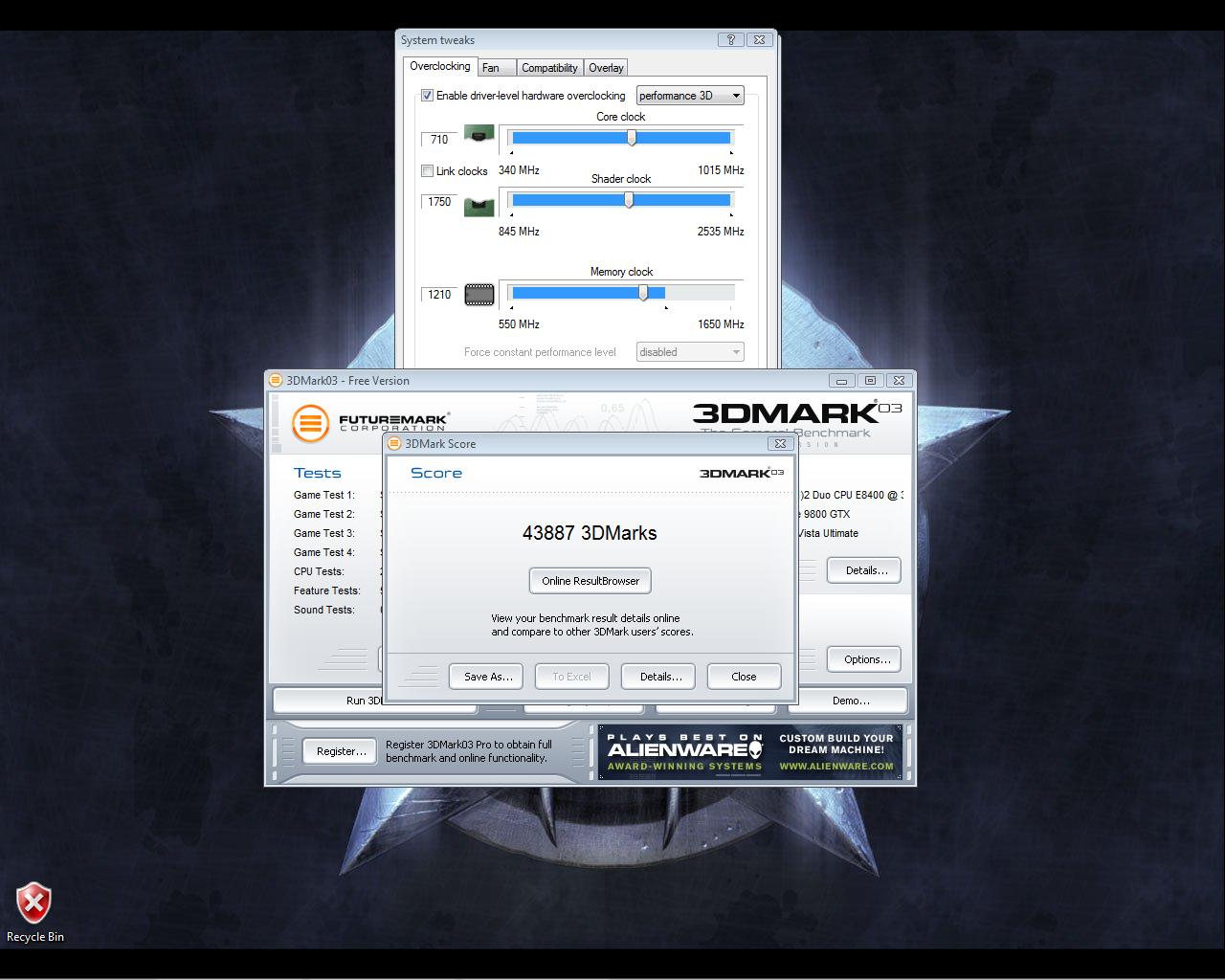Toggle the Link clocks checkbox
Image resolution: width=1225 pixels, height=980 pixels.
coord(427,171)
